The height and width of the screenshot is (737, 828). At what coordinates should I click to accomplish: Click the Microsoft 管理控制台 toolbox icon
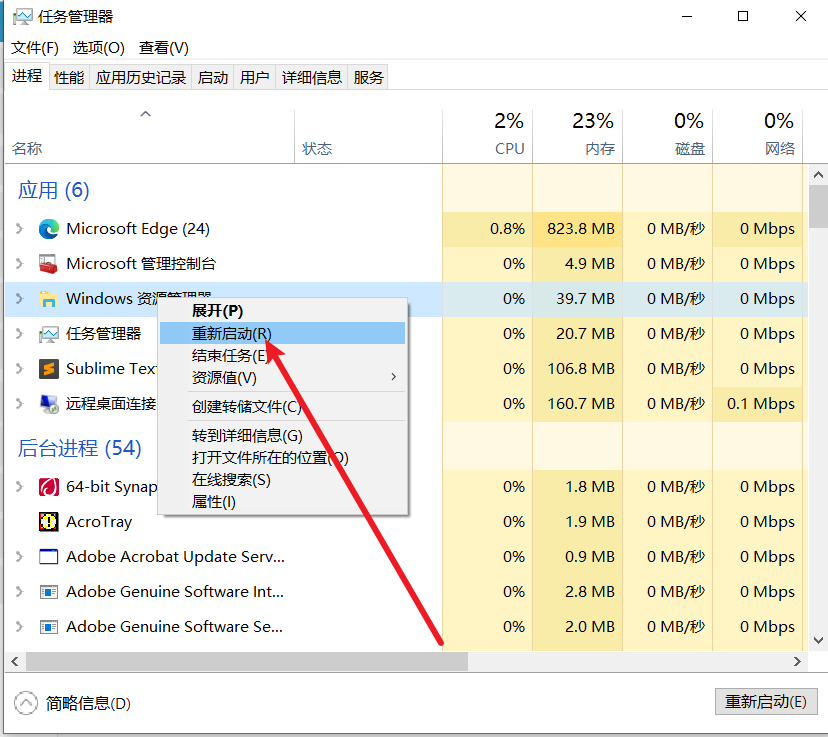click(x=49, y=264)
